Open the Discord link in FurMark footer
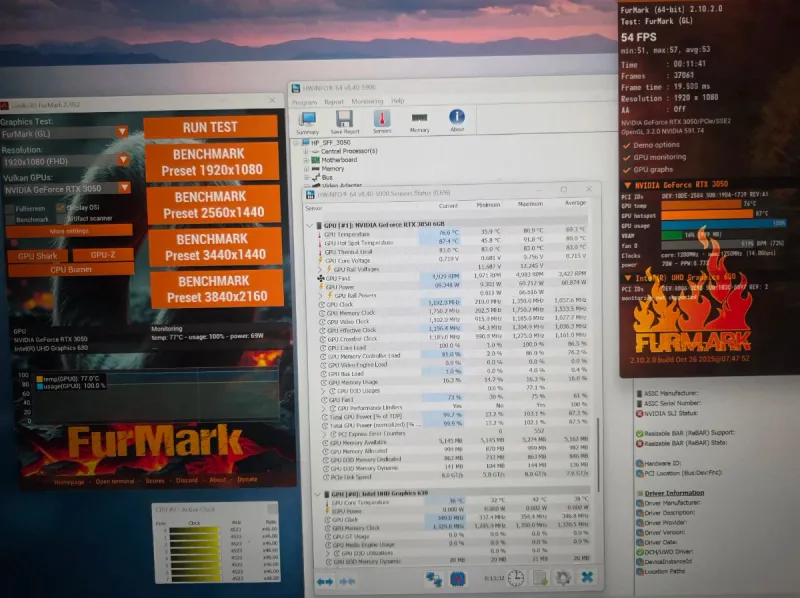The height and width of the screenshot is (598, 800). [x=187, y=480]
